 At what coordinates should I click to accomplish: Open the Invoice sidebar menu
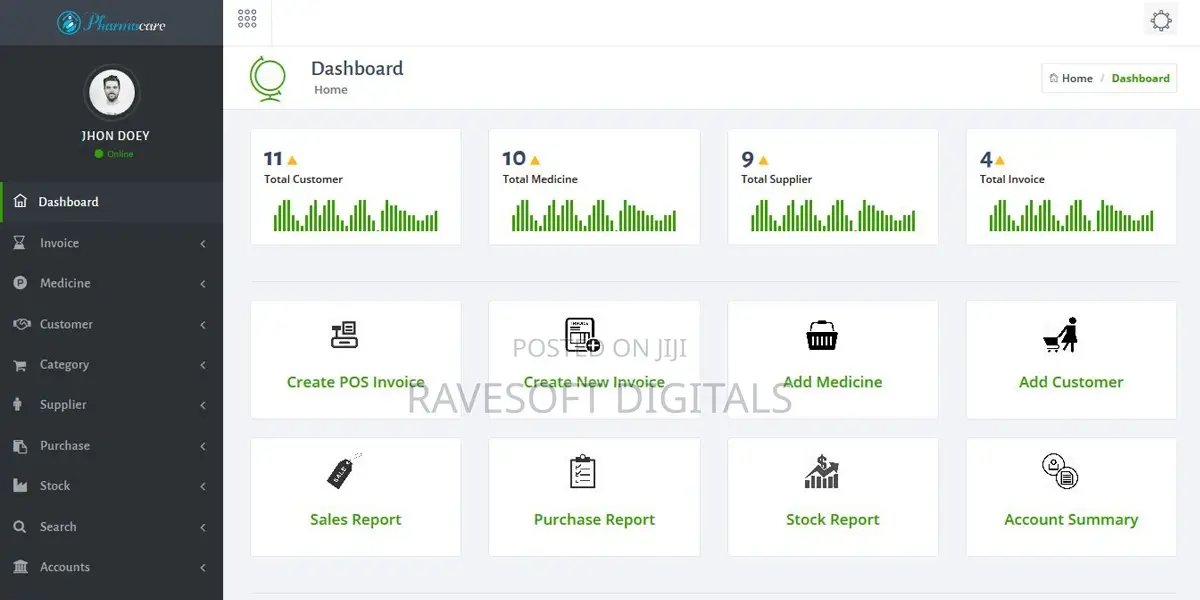(x=111, y=243)
